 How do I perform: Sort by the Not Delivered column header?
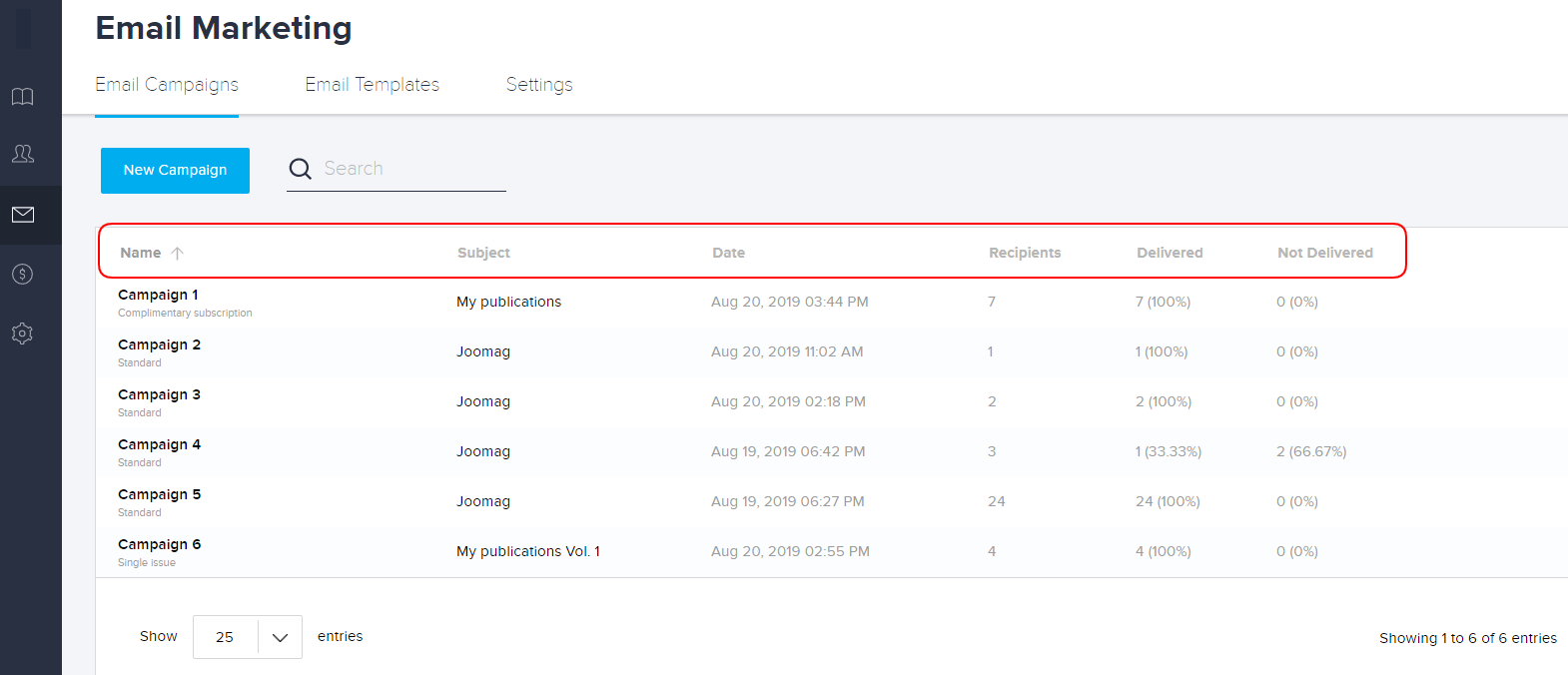(1324, 253)
